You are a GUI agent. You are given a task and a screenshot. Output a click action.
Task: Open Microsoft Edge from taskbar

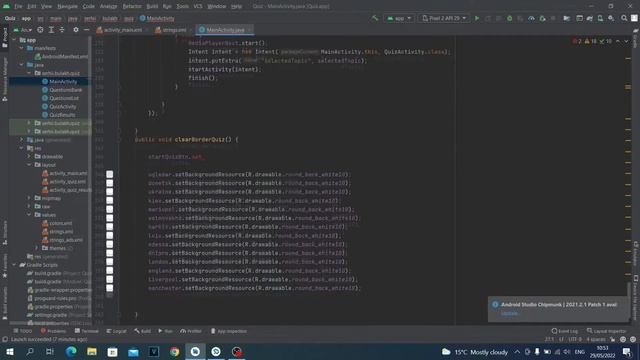[71, 352]
